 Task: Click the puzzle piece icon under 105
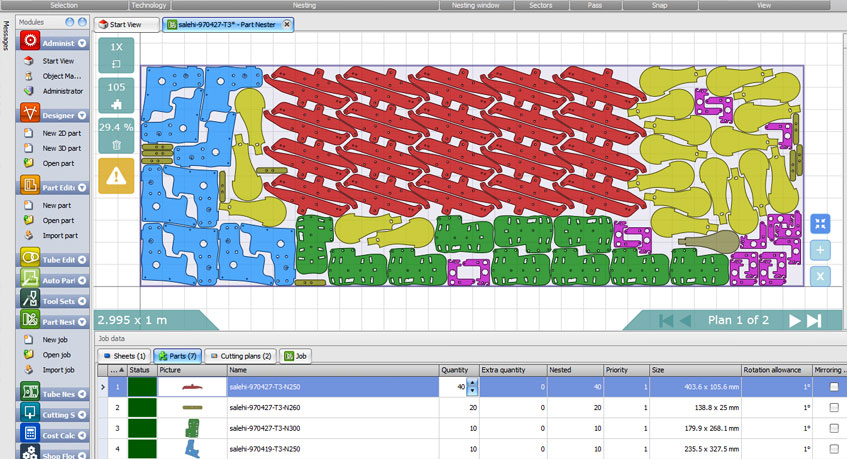[x=116, y=103]
